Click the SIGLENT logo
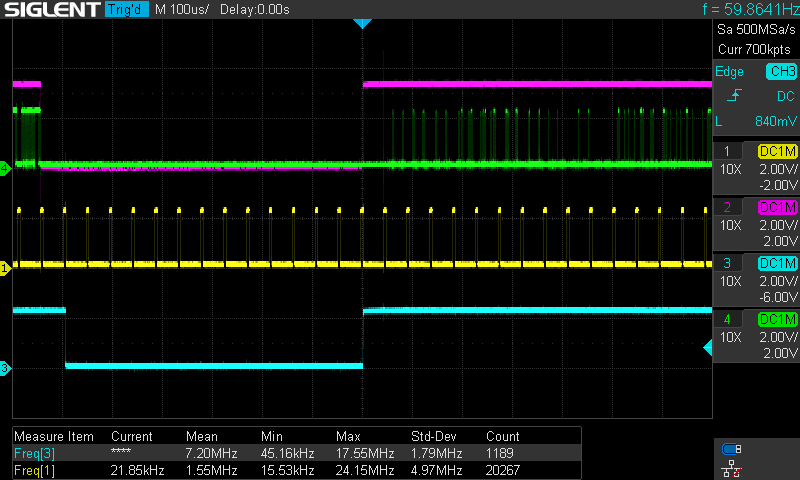 [52, 9]
